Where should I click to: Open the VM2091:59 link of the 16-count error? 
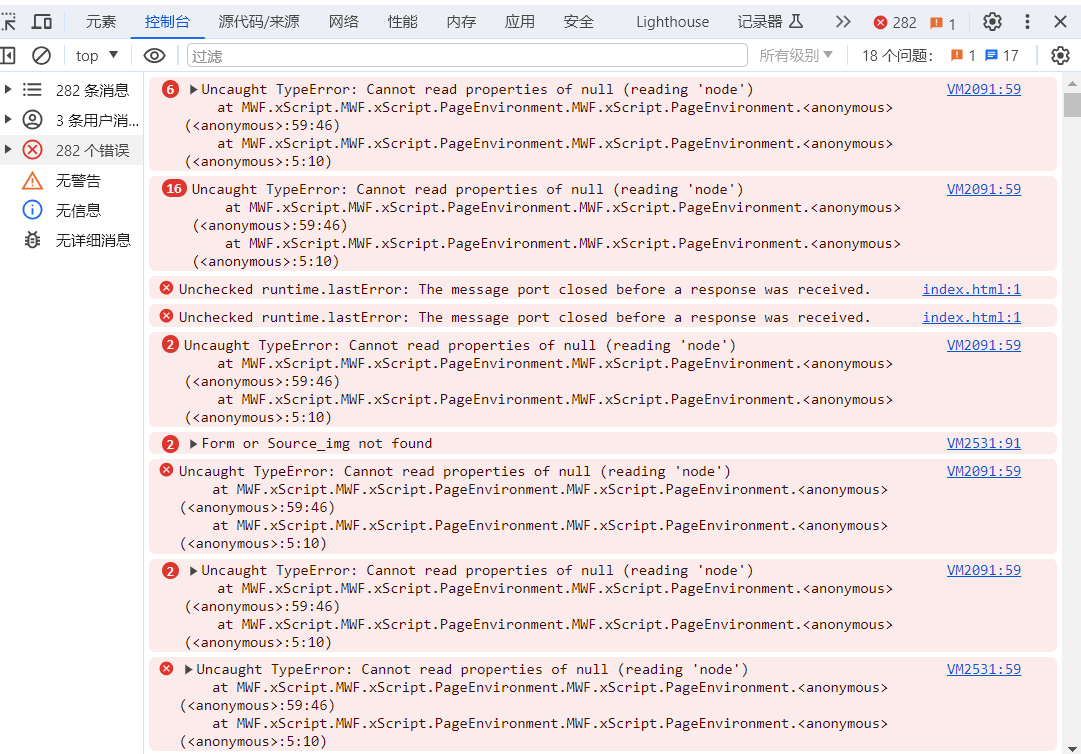(984, 190)
